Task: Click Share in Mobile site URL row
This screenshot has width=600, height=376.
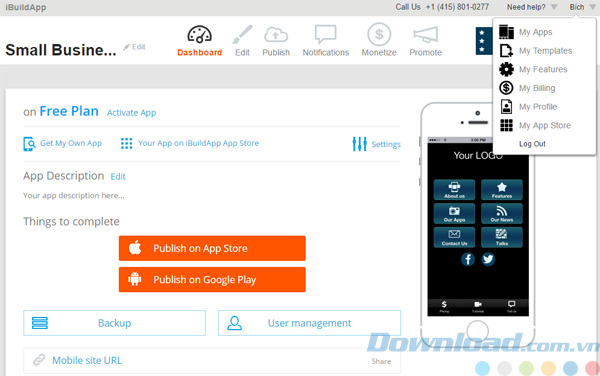Action: click(x=381, y=361)
